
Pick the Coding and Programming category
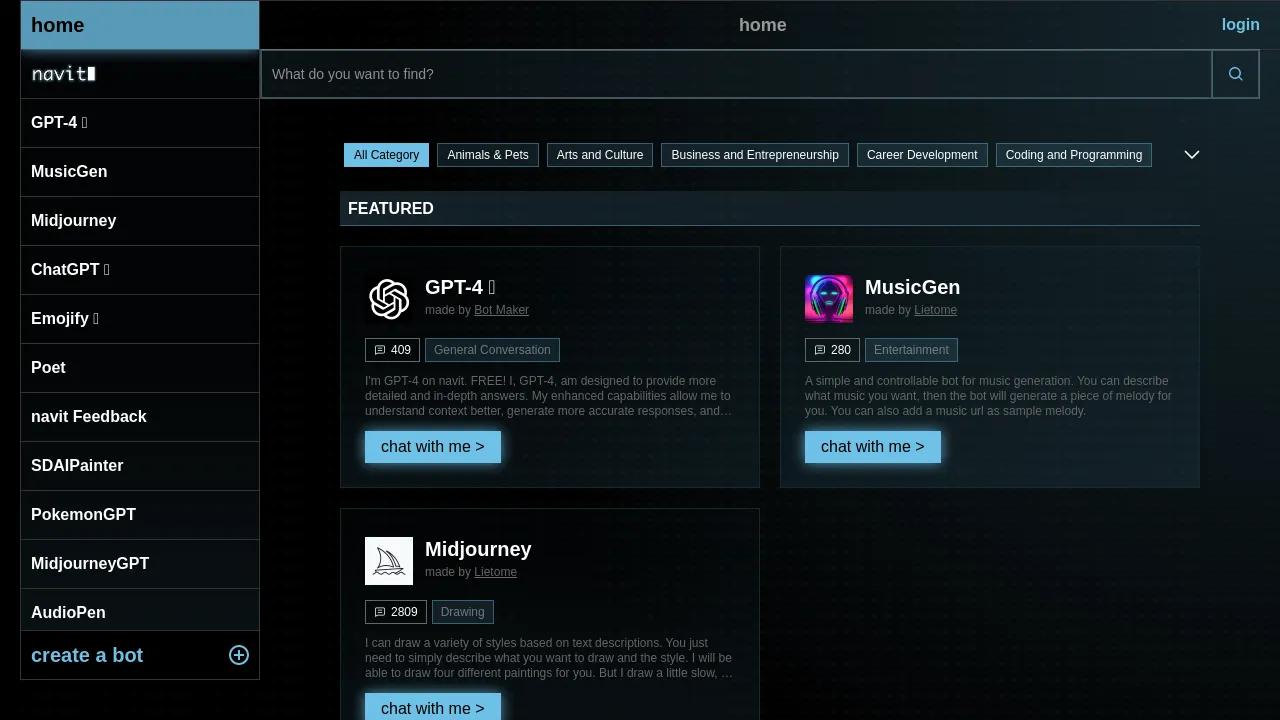click(x=1074, y=155)
